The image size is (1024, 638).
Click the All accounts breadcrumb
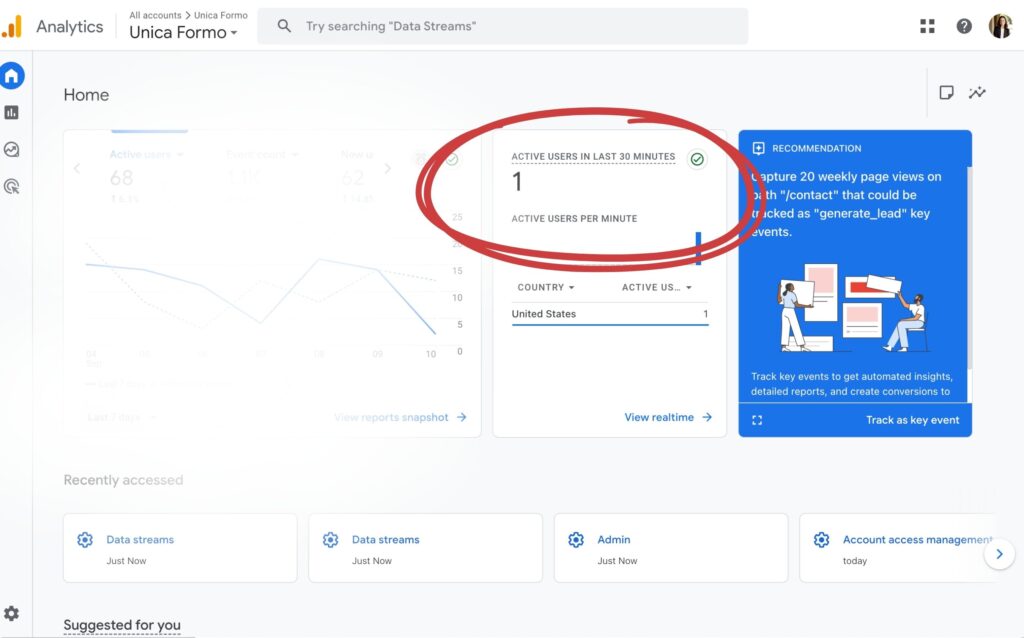coord(155,15)
